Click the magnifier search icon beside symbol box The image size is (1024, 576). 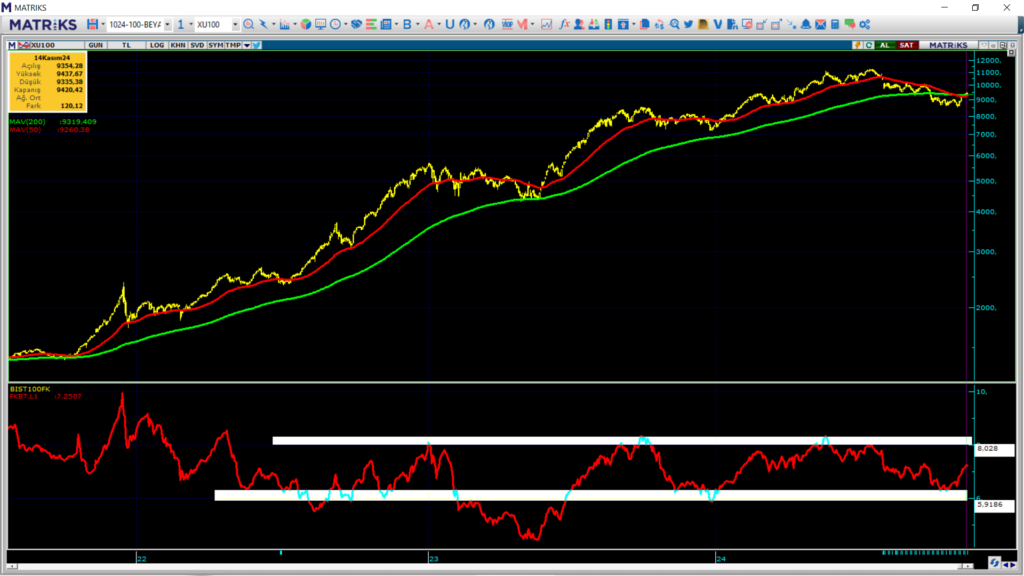click(x=249, y=24)
